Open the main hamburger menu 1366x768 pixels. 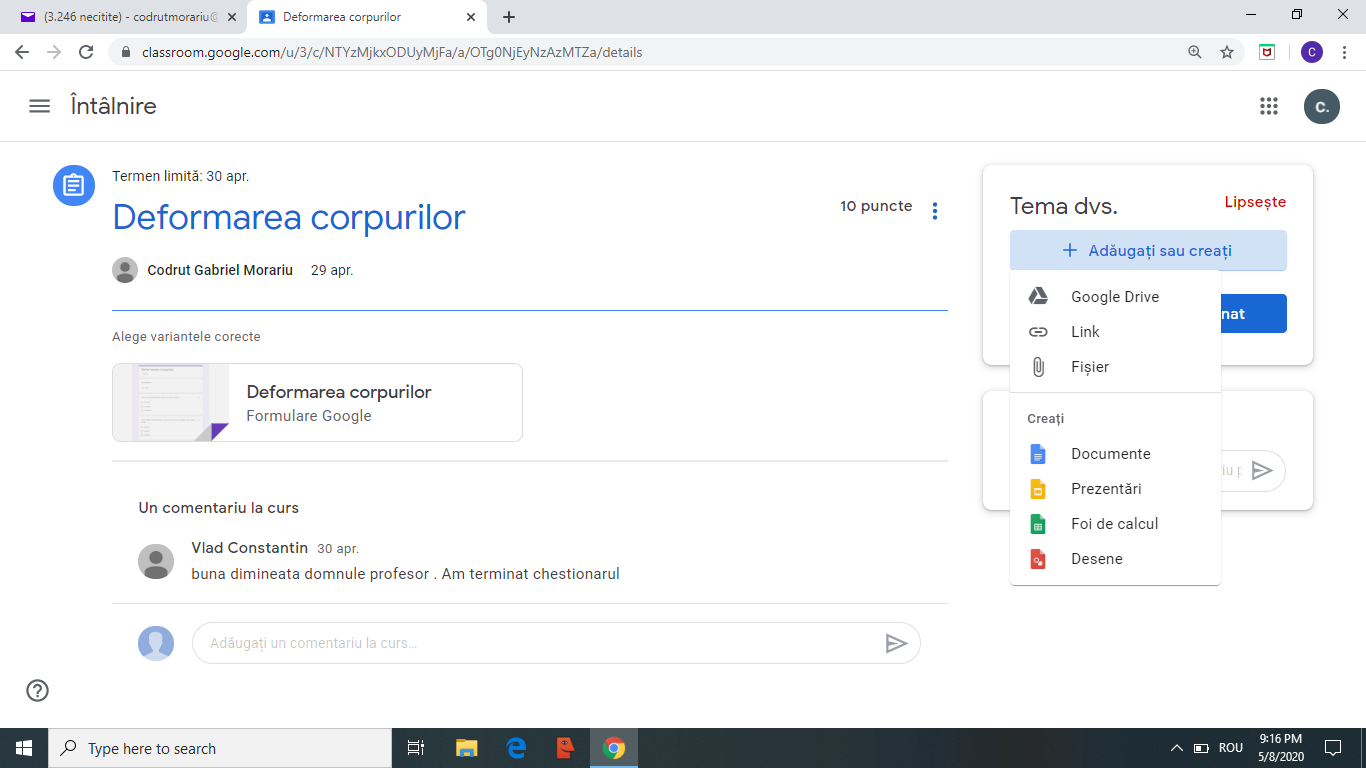pyautogui.click(x=39, y=106)
